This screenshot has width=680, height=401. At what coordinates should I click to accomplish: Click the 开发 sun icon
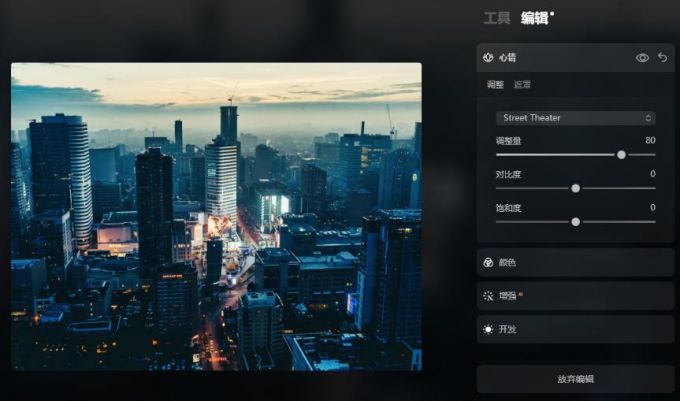pyautogui.click(x=488, y=329)
